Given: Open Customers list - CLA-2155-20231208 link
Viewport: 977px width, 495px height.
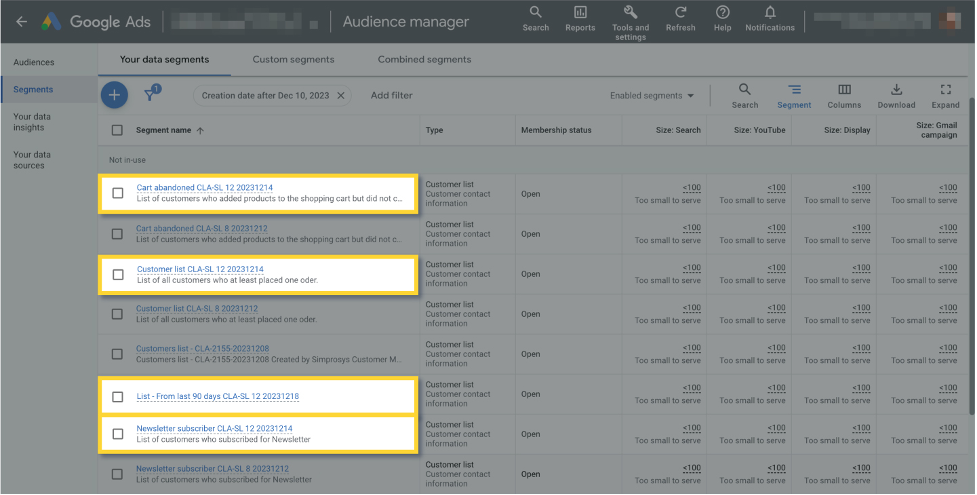Looking at the screenshot, I should coord(203,348).
